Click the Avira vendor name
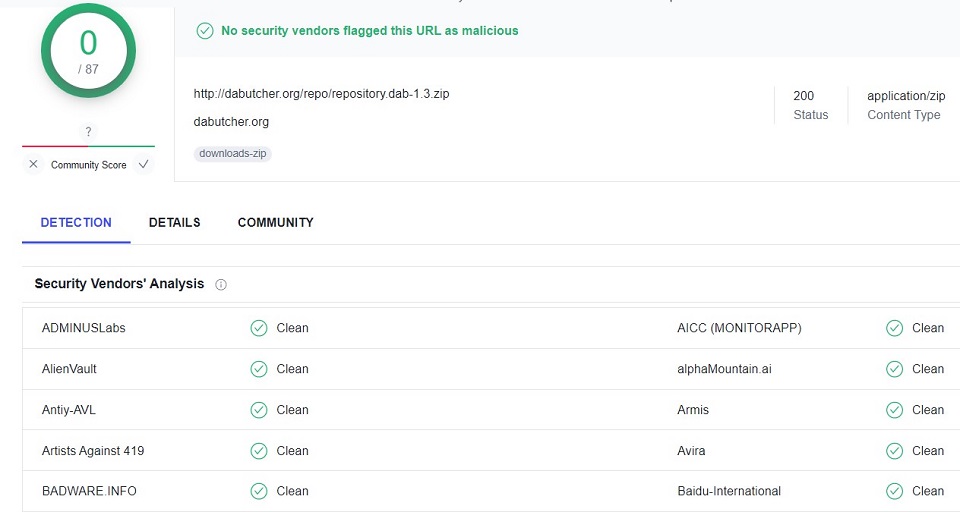Screen dimensions: 960x512 (691, 451)
